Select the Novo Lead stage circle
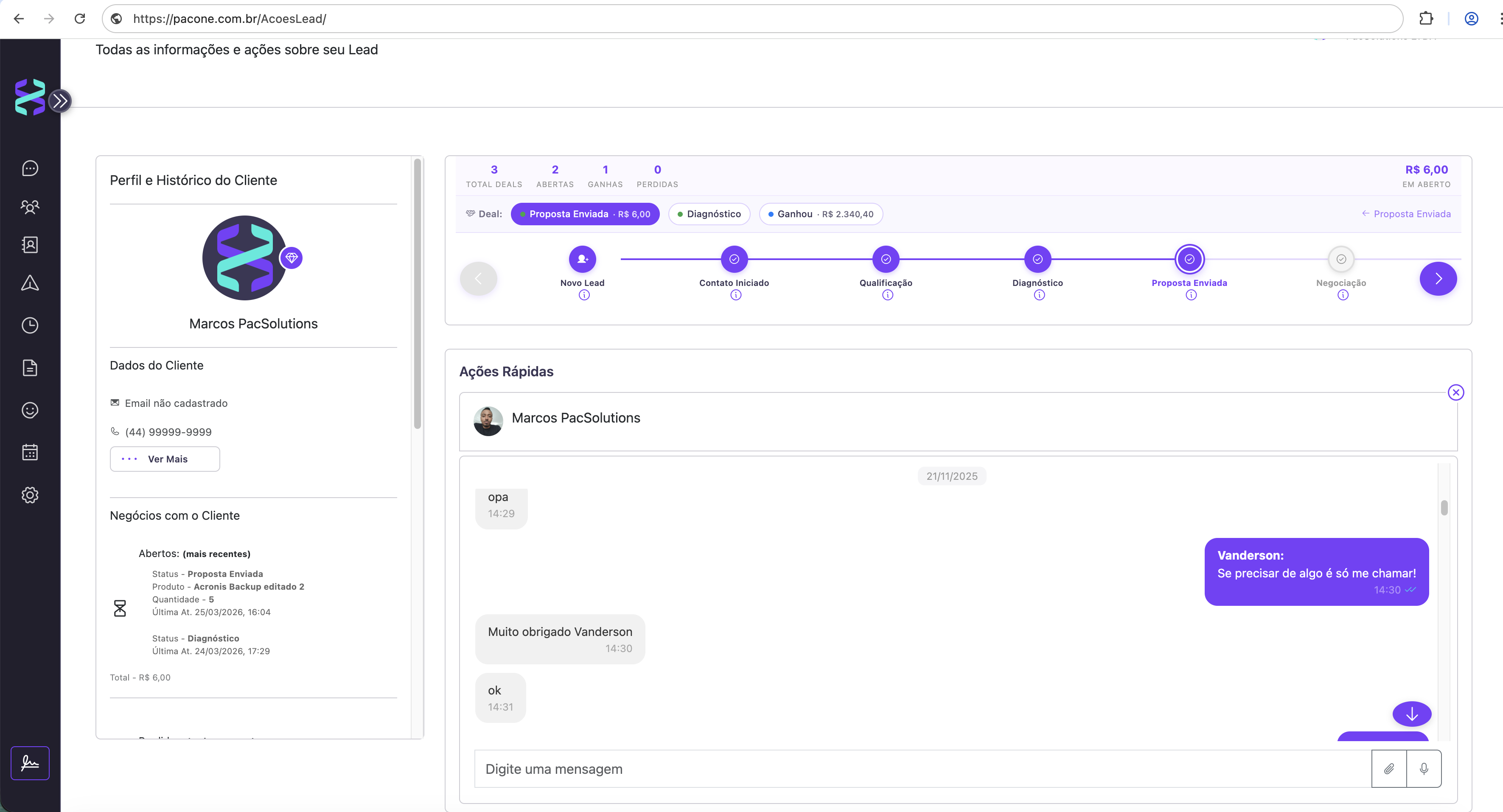 pos(582,259)
